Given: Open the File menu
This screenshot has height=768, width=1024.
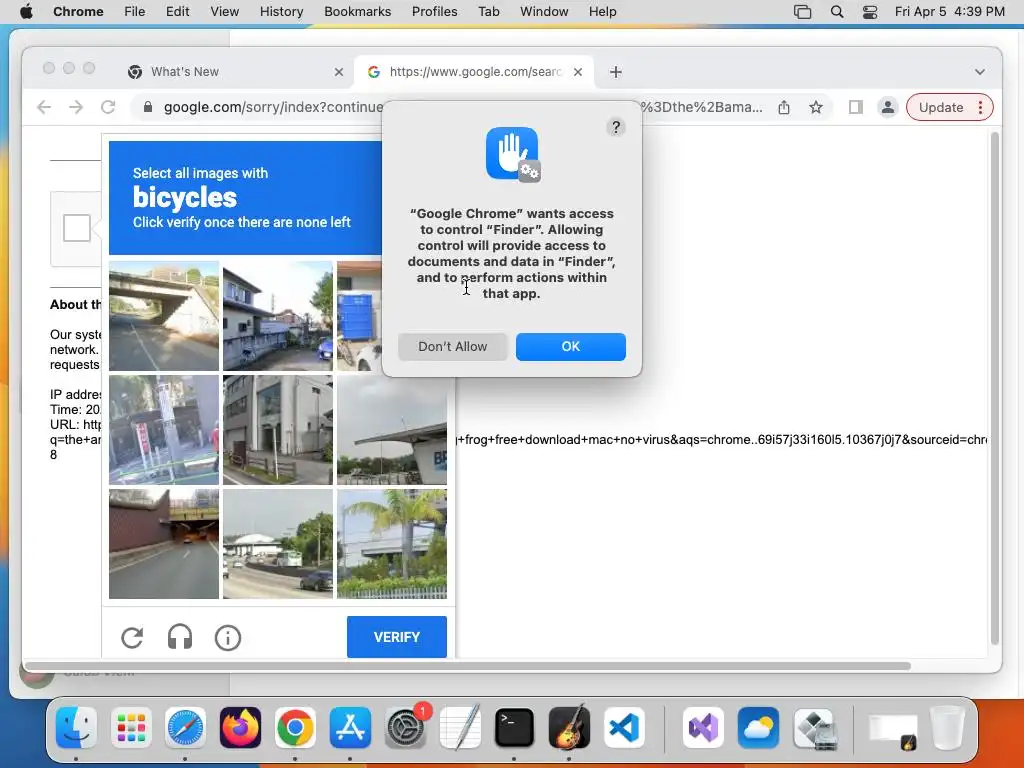Looking at the screenshot, I should (135, 12).
